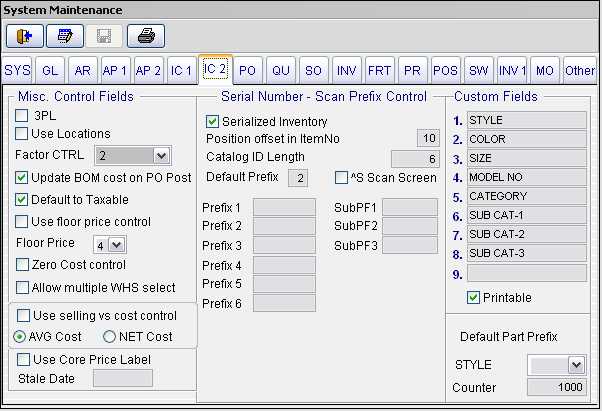The width and height of the screenshot is (602, 411).
Task: Enable Allow multiple WHS select
Action: tap(22, 287)
